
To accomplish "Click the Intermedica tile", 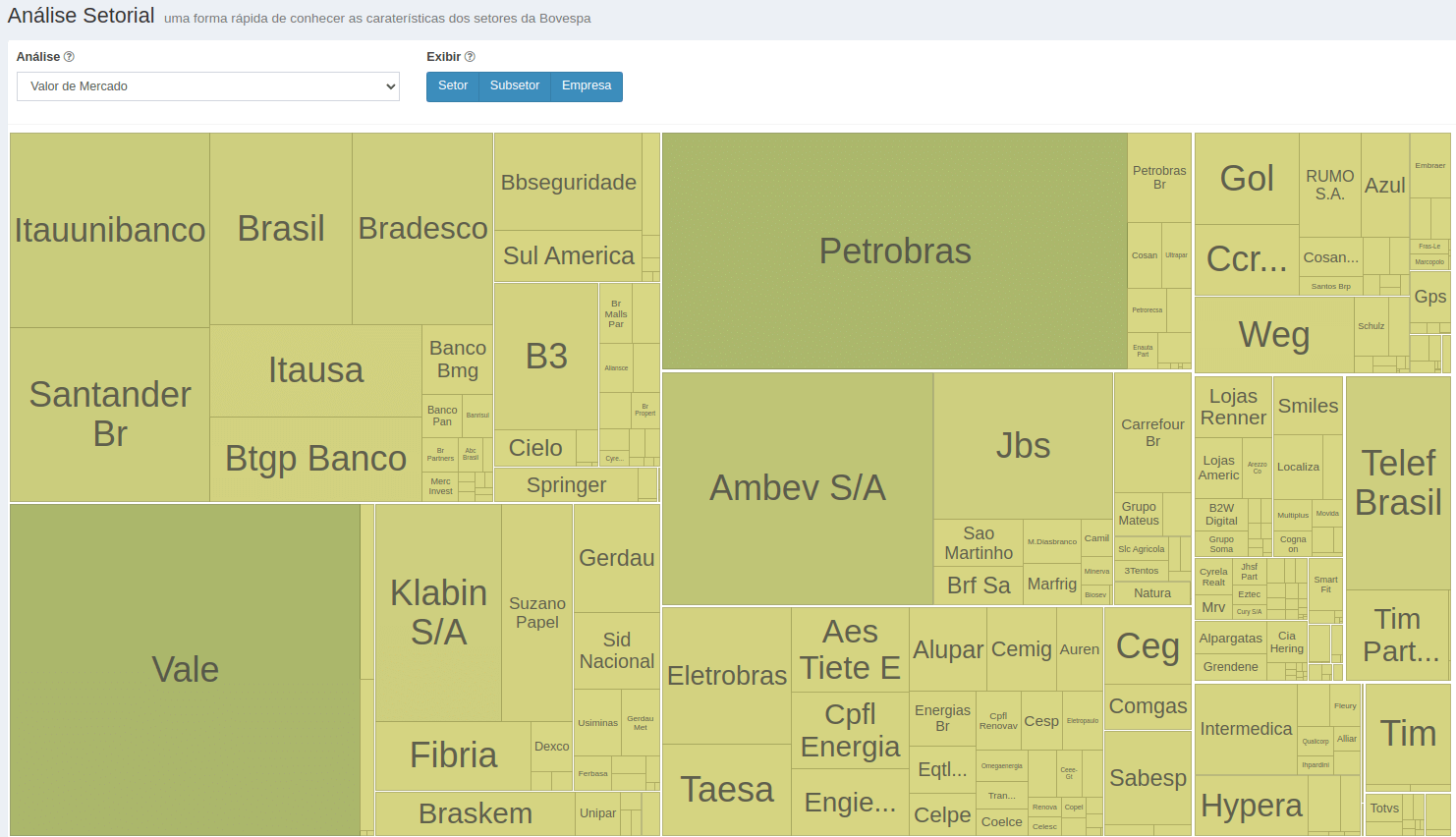I will coord(1246,729).
